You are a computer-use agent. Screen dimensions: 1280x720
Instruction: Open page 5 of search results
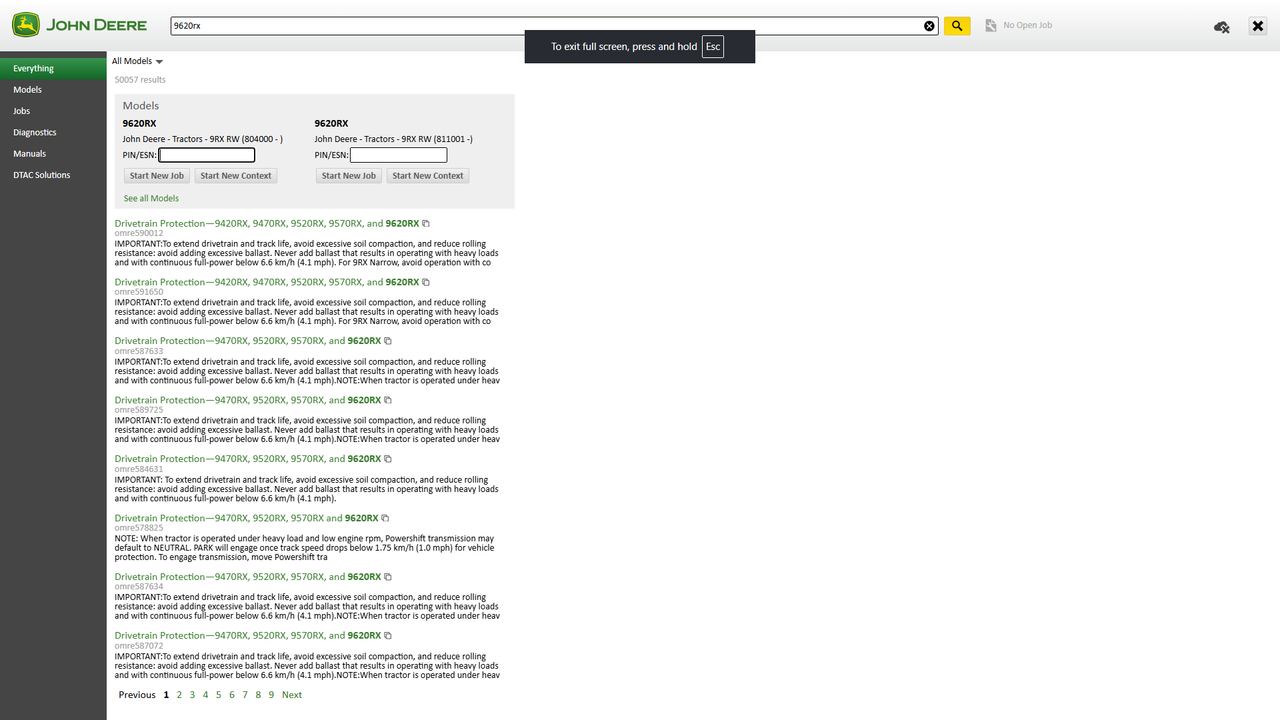[x=218, y=694]
